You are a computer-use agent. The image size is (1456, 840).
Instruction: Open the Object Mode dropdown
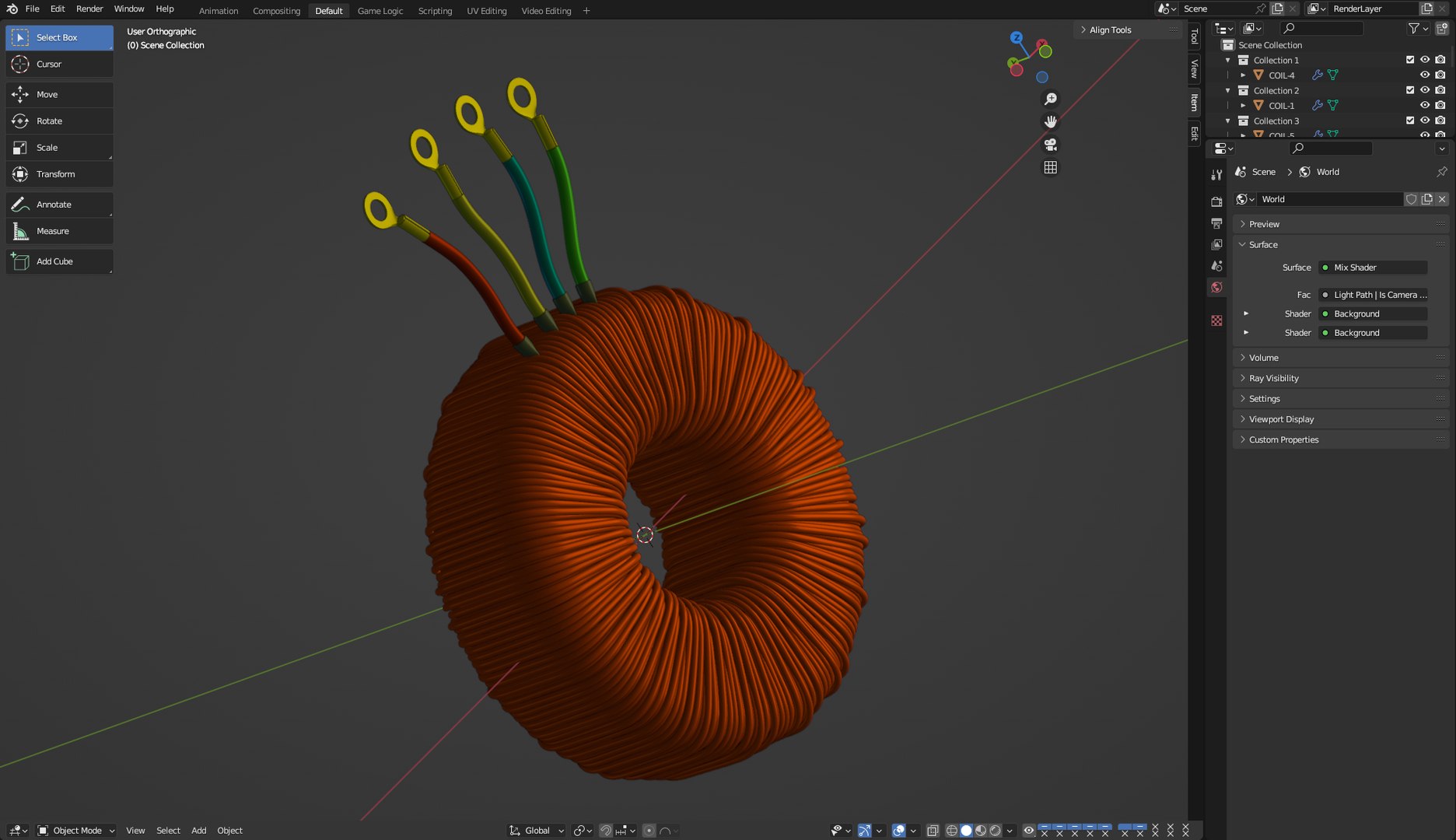tap(76, 831)
